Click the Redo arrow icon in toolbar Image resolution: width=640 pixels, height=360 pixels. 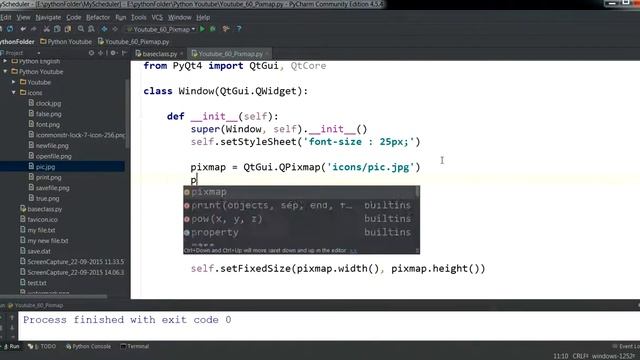[33, 29]
